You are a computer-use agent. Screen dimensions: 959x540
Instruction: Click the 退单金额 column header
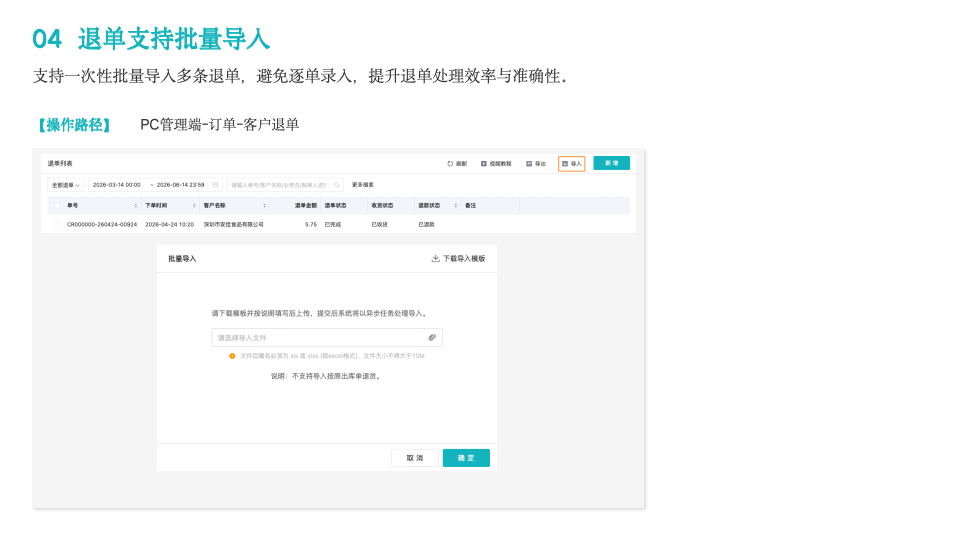pos(306,205)
